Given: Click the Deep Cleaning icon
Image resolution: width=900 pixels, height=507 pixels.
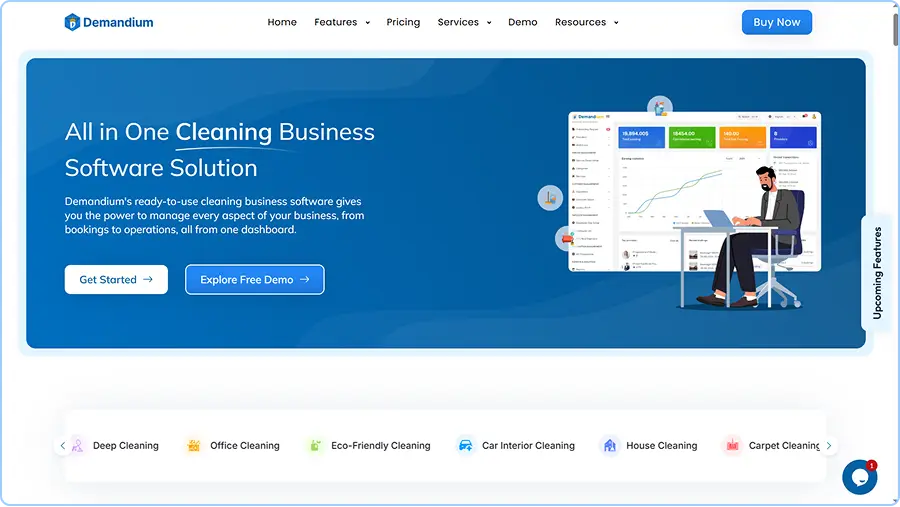Looking at the screenshot, I should tap(77, 446).
